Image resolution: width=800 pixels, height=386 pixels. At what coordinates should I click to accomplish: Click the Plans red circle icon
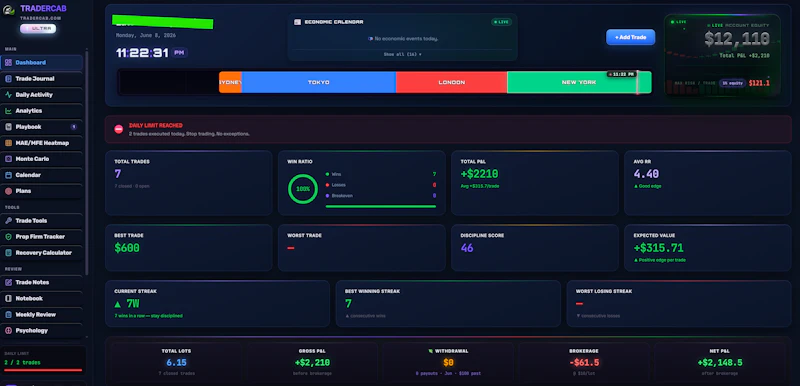(x=8, y=191)
